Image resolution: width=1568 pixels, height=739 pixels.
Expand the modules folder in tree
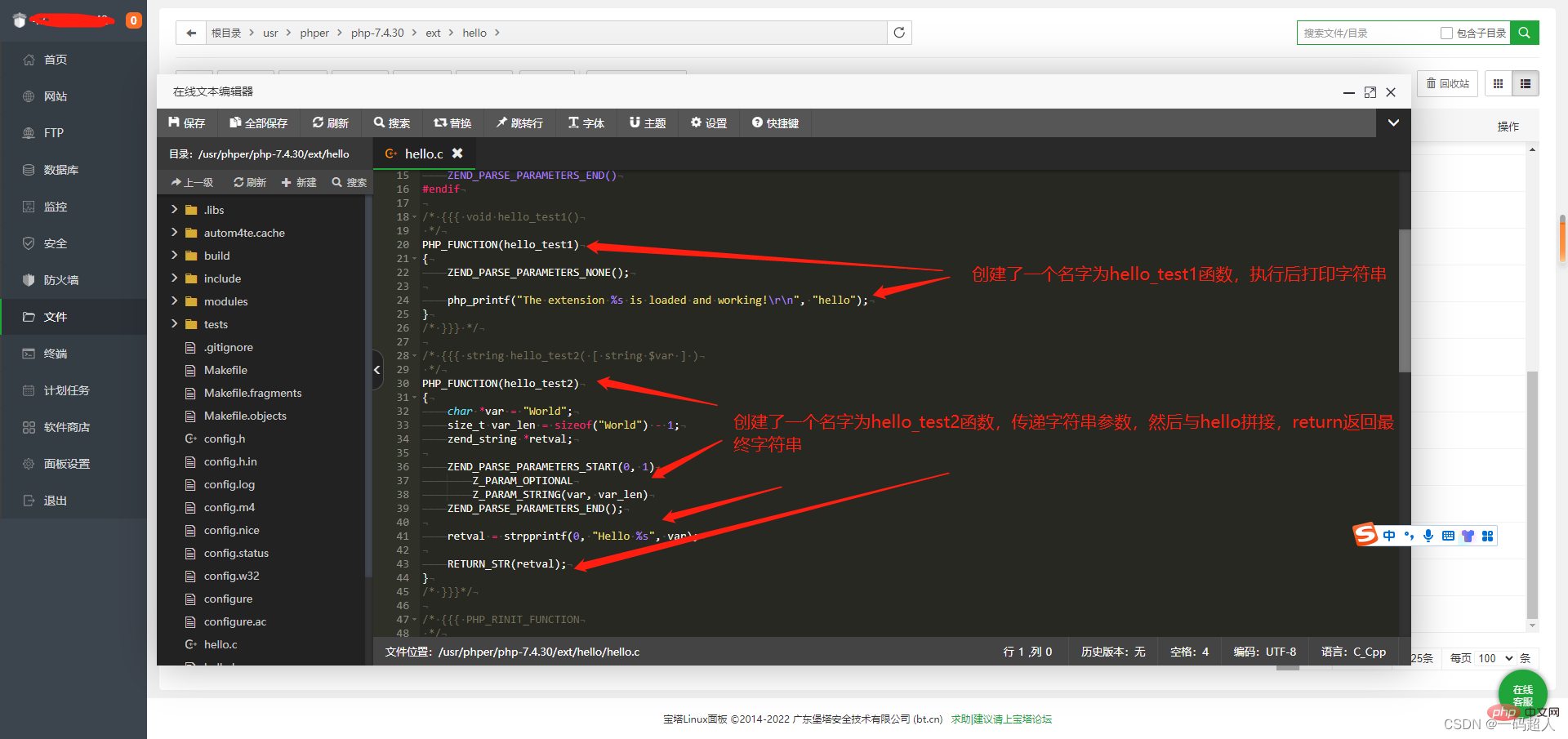point(174,301)
